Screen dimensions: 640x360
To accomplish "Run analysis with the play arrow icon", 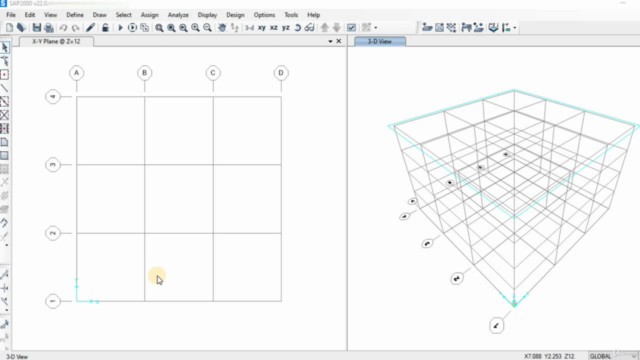I will [x=120, y=28].
